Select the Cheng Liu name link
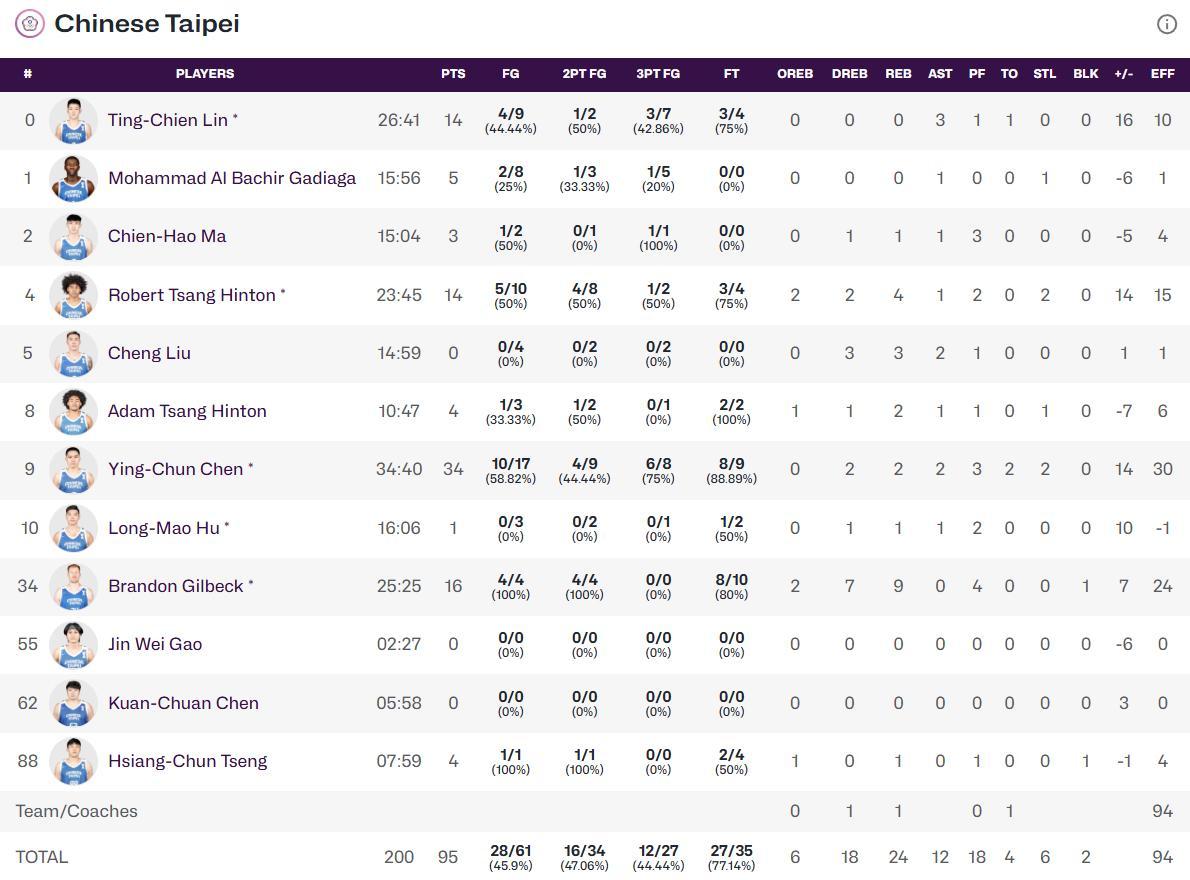 pyautogui.click(x=150, y=353)
